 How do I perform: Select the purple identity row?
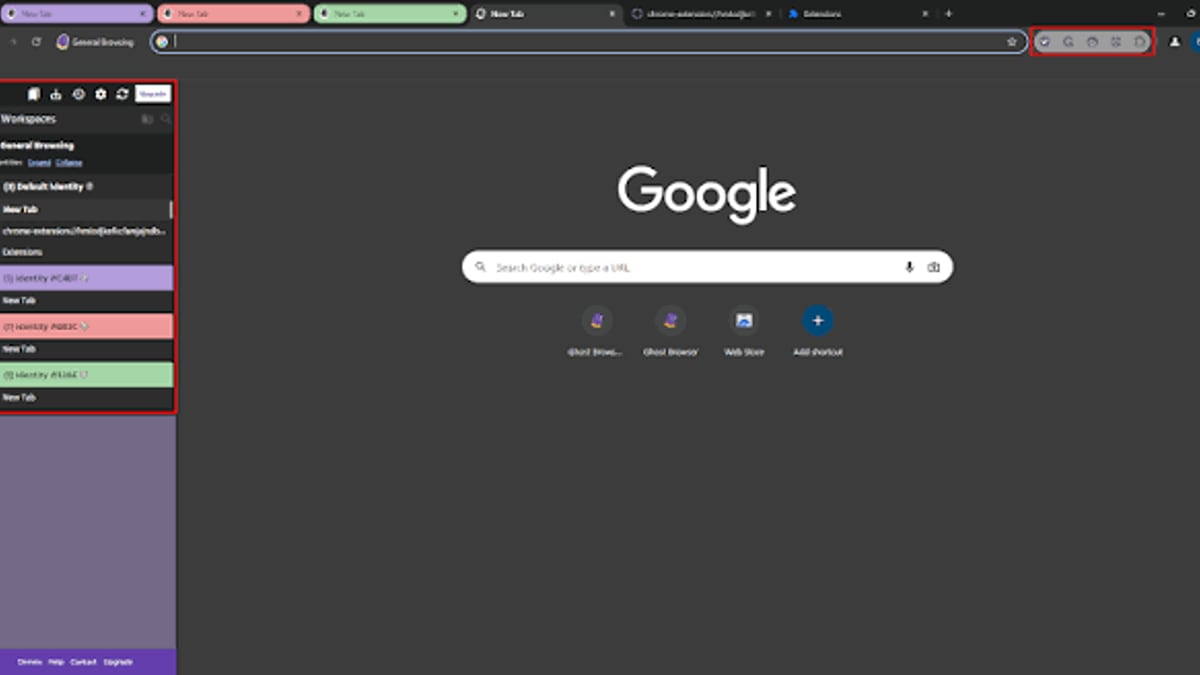[86, 278]
